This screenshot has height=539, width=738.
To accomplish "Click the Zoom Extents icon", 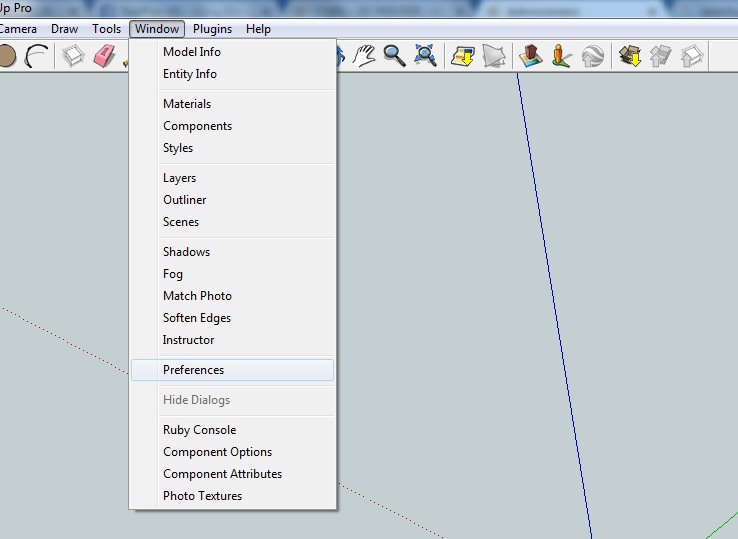I will [x=425, y=56].
